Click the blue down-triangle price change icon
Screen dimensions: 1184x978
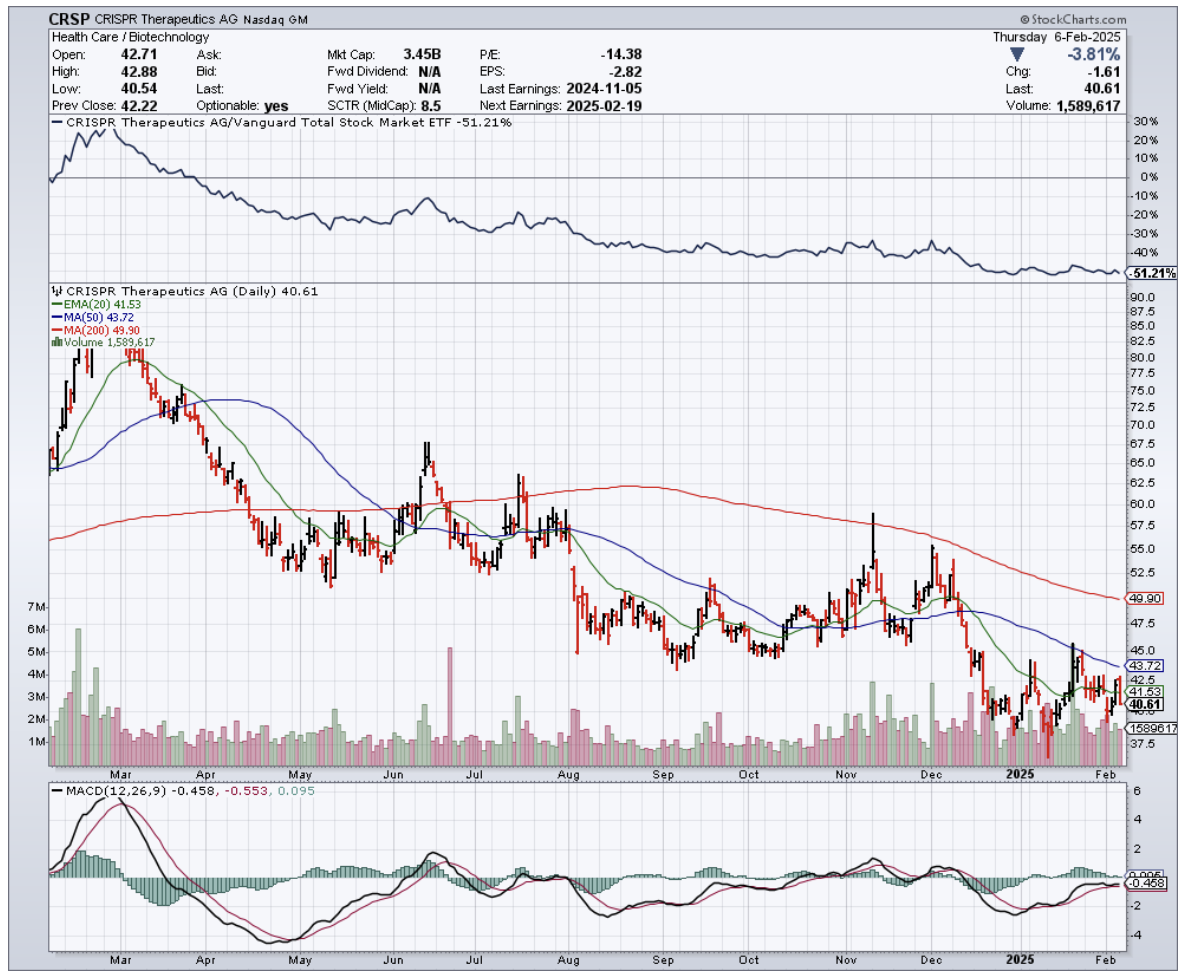[x=1016, y=54]
